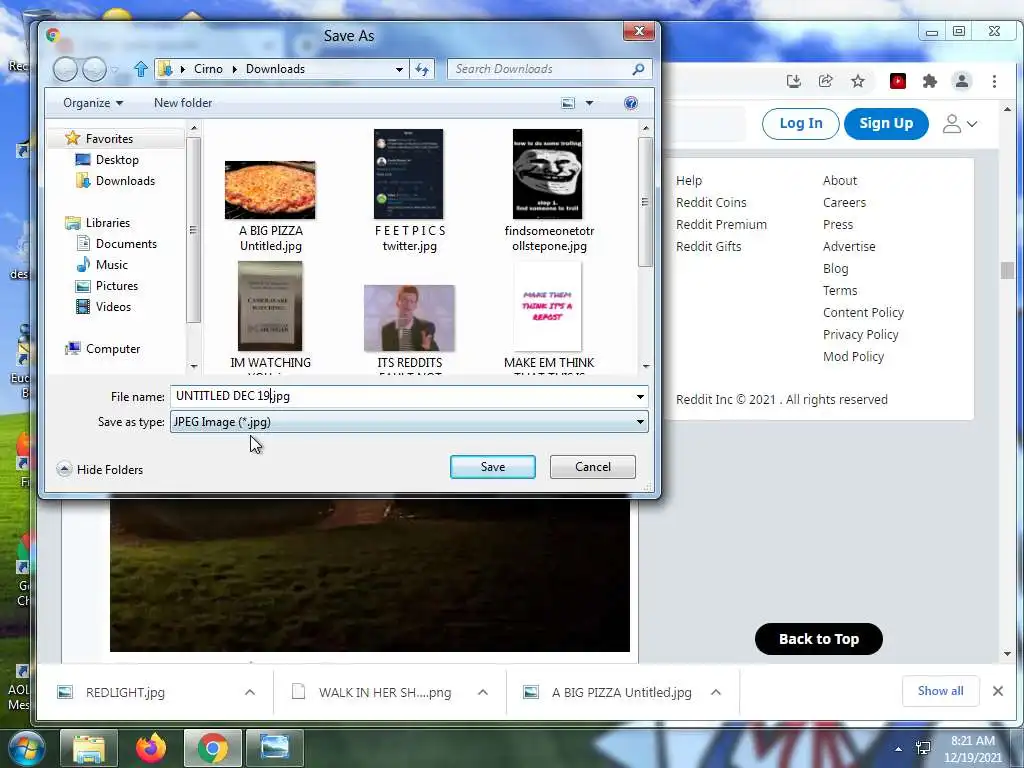
Task: Click Reddit Log In button
Action: coord(801,123)
